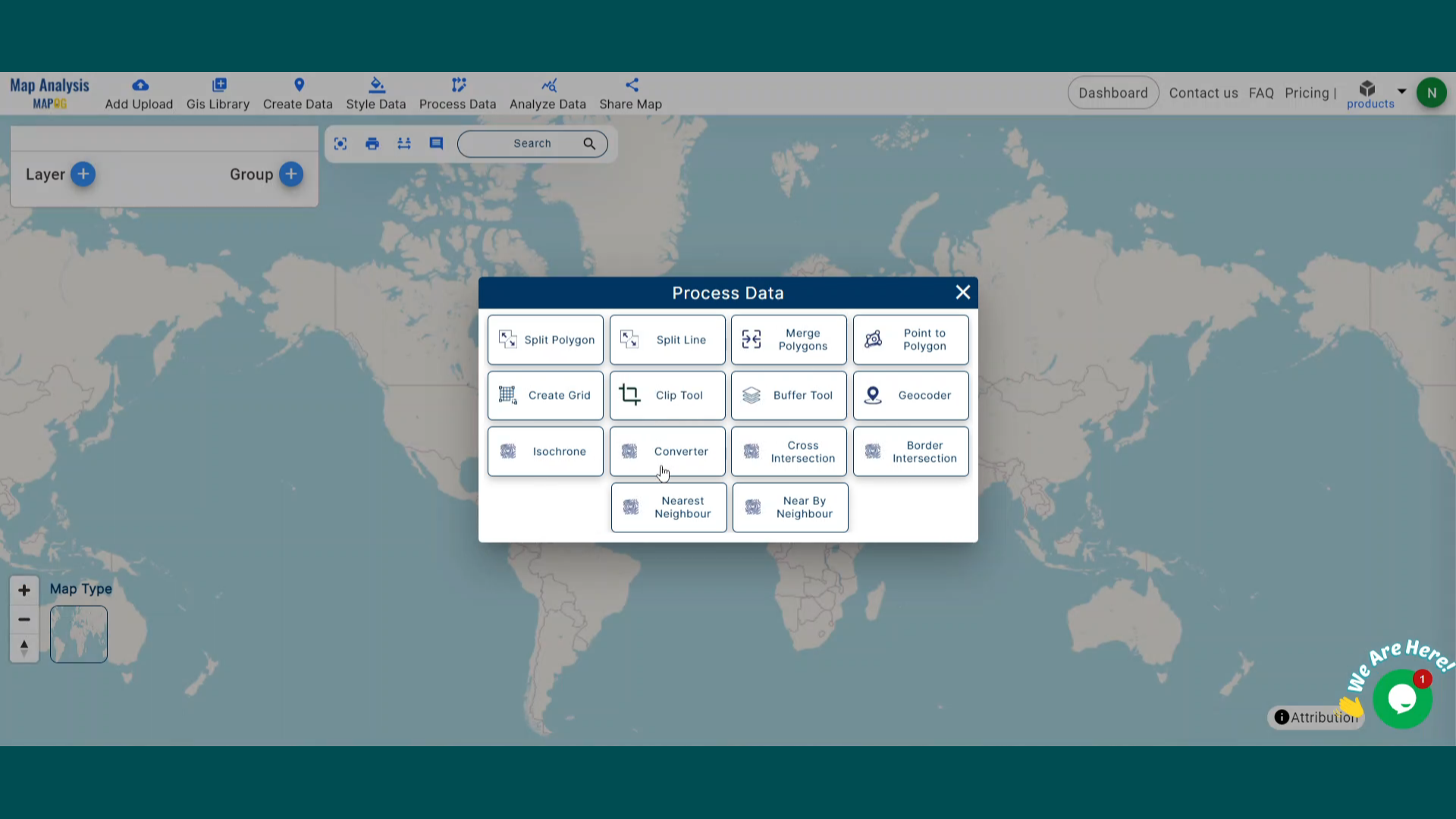
Task: Click inside the Search field
Action: [x=531, y=143]
